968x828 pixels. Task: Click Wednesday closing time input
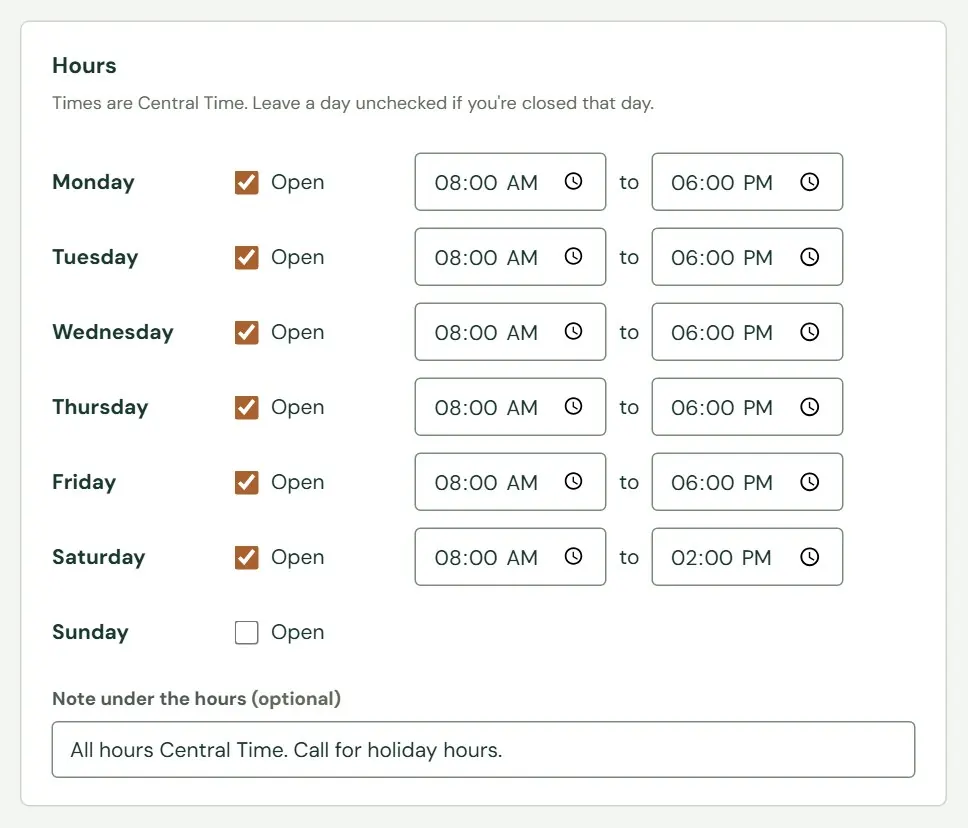(x=747, y=332)
